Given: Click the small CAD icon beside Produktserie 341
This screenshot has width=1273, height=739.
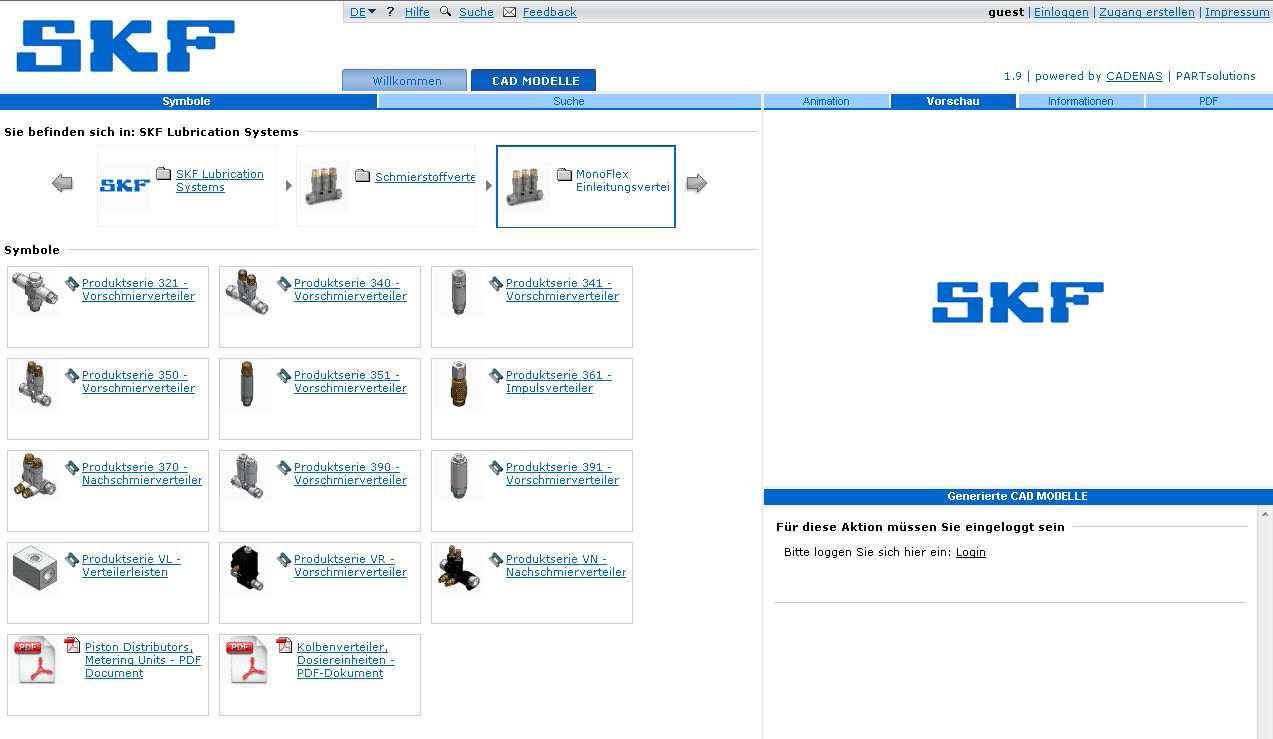Looking at the screenshot, I should point(496,284).
